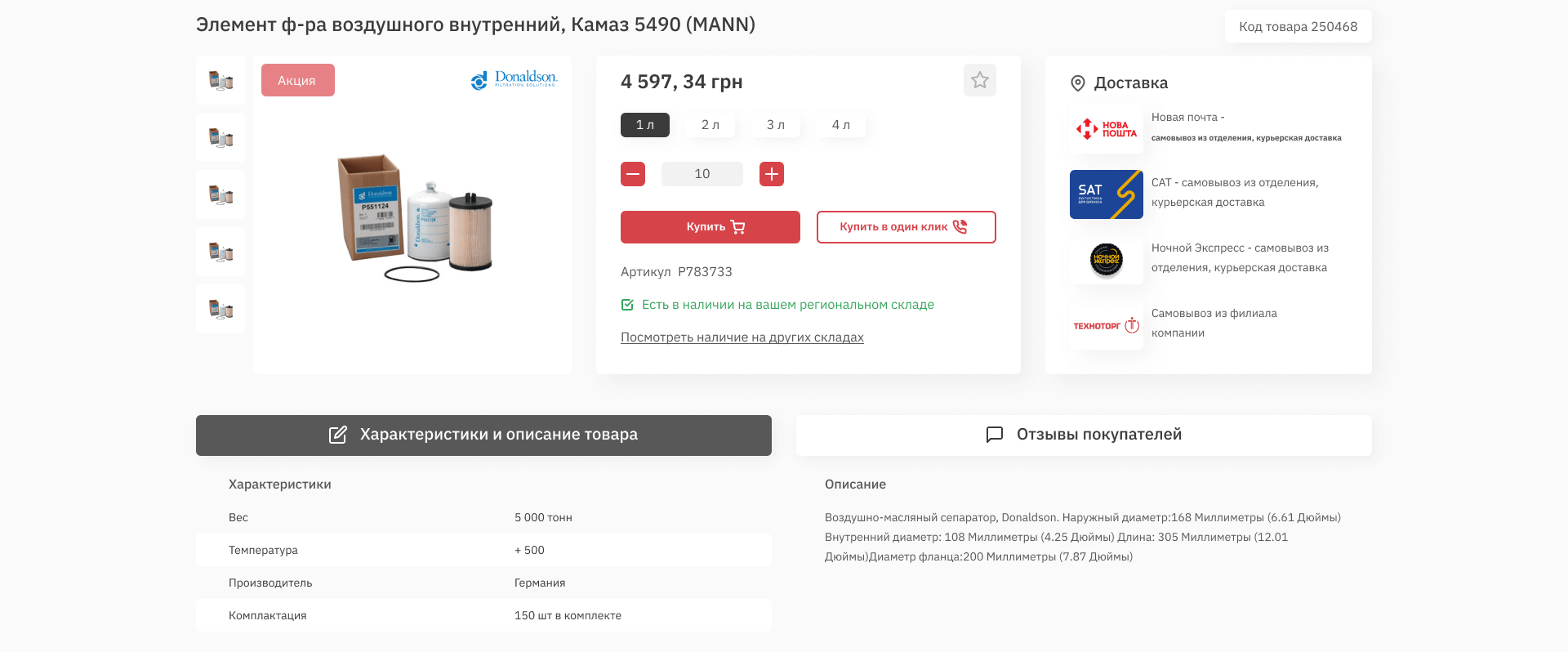Click the Night Express delivery logo
Image resolution: width=1568 pixels, height=652 pixels.
click(x=1106, y=260)
